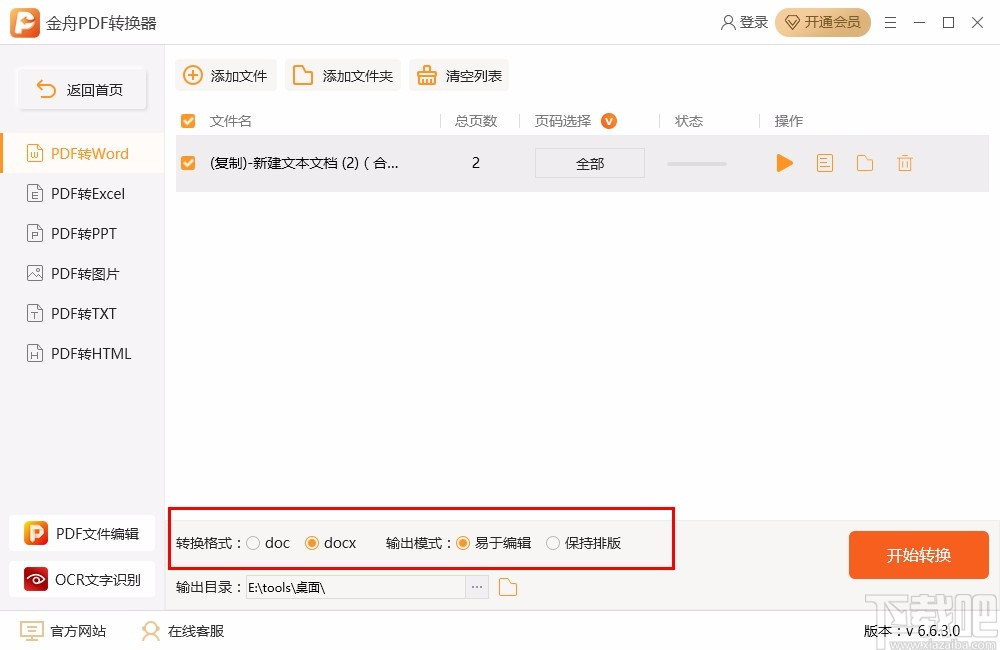Screen dimensions: 1000x650
Task: Select the docx conversion format
Action: coord(313,543)
